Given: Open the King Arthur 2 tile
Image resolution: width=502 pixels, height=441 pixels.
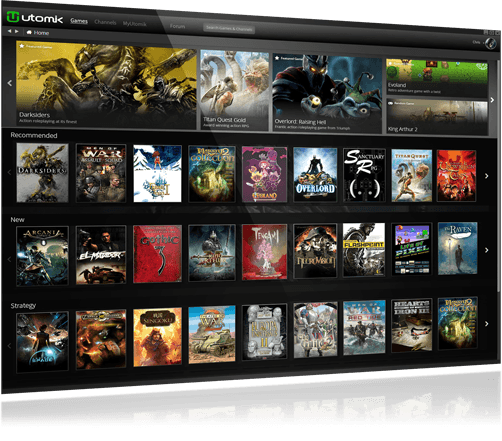Looking at the screenshot, I should pos(437,117).
